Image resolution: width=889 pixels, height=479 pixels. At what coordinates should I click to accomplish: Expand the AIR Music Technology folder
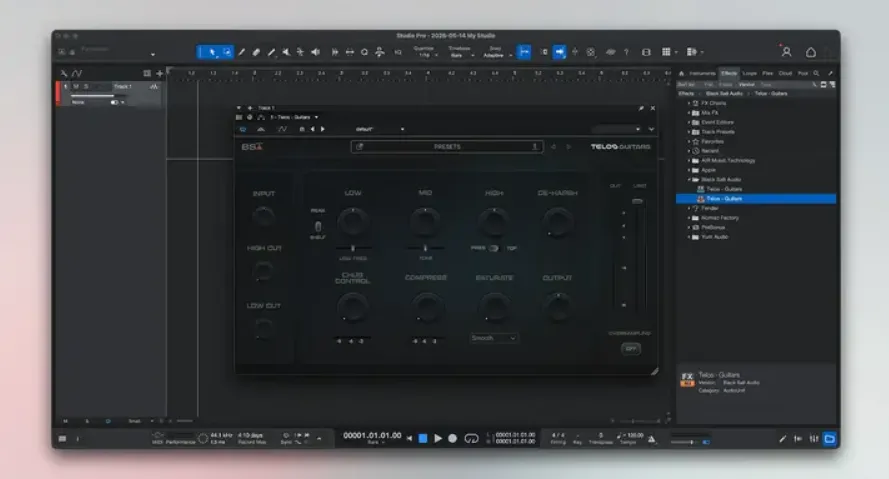(689, 160)
